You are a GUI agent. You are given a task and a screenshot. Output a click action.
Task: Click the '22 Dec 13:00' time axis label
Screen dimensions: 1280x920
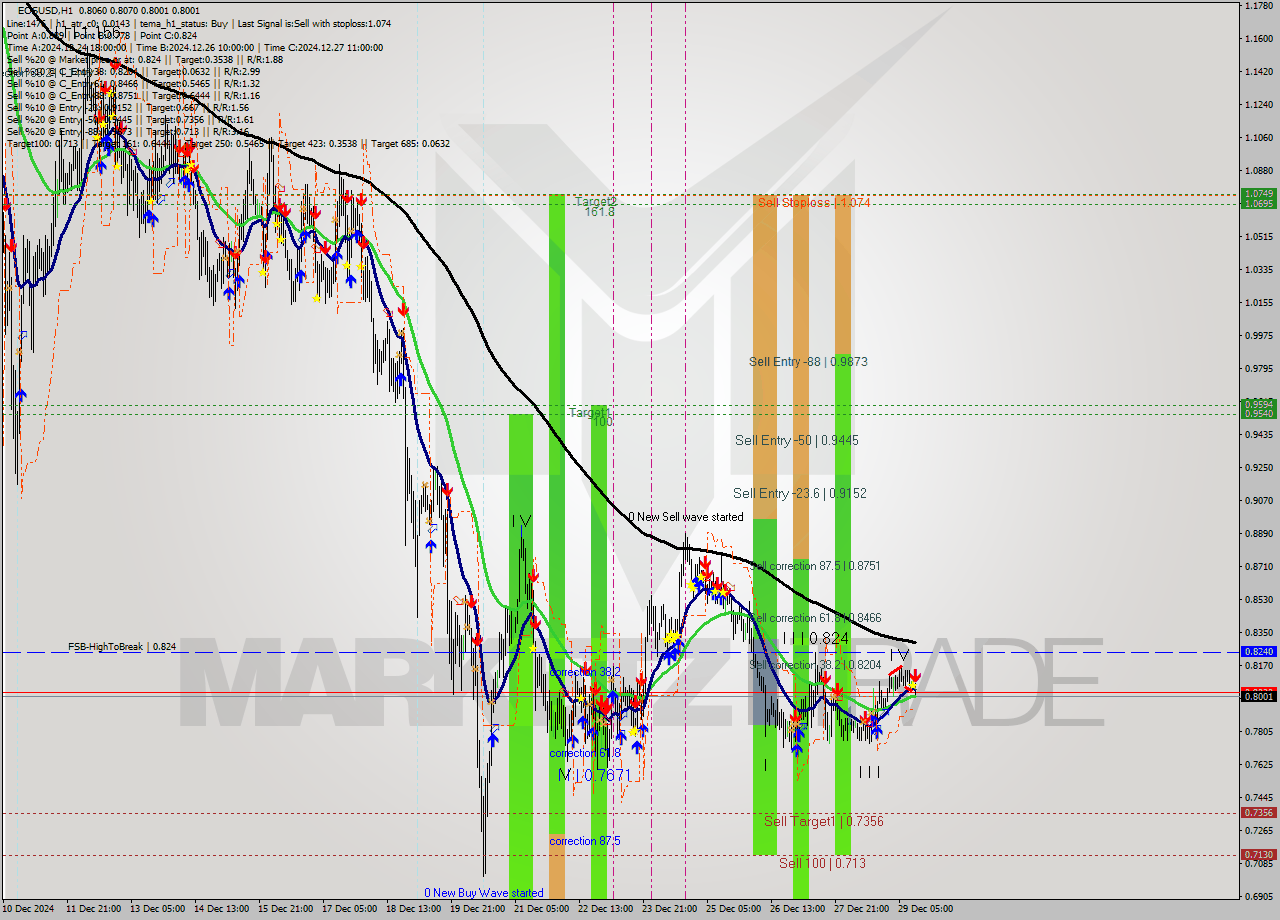click(606, 909)
